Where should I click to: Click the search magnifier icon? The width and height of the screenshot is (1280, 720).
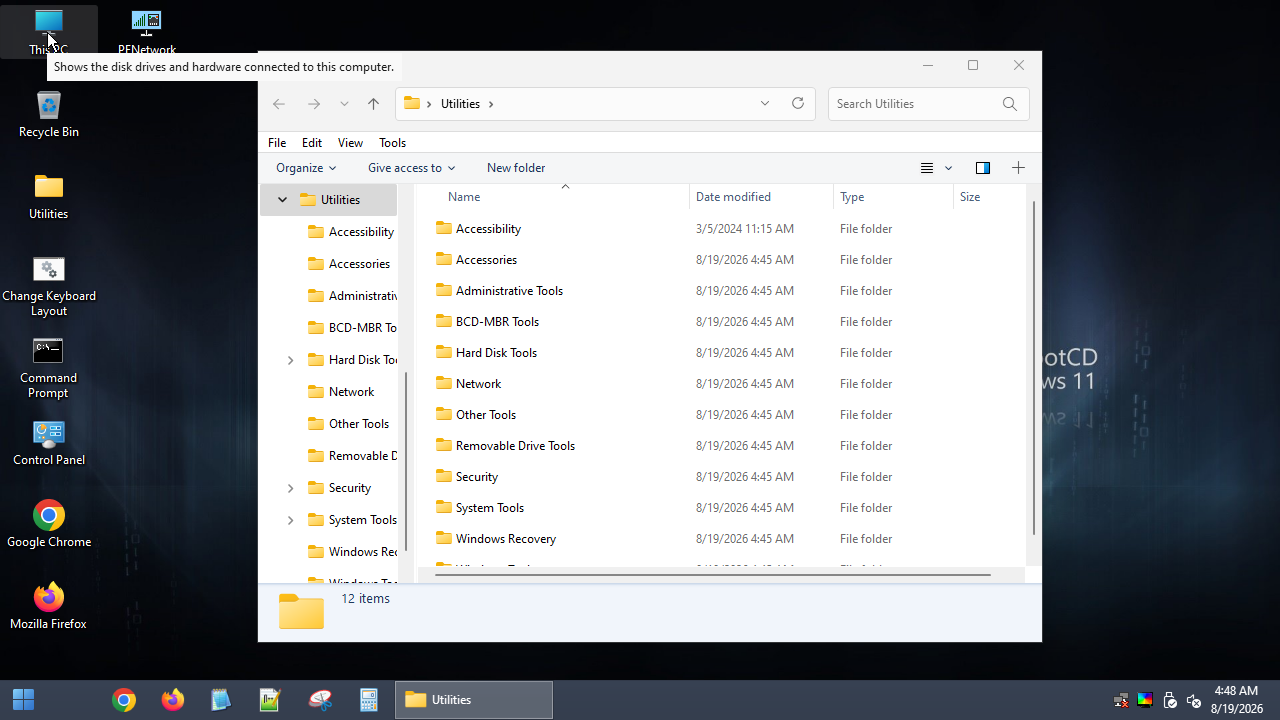1010,104
